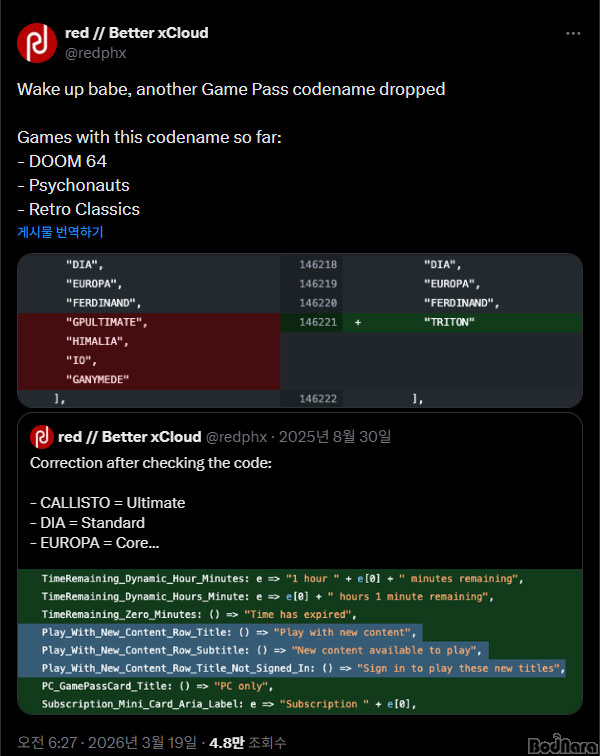Viewport: 600px width, 756px height.
Task: Open author name at top of post
Action: pyautogui.click(x=136, y=33)
